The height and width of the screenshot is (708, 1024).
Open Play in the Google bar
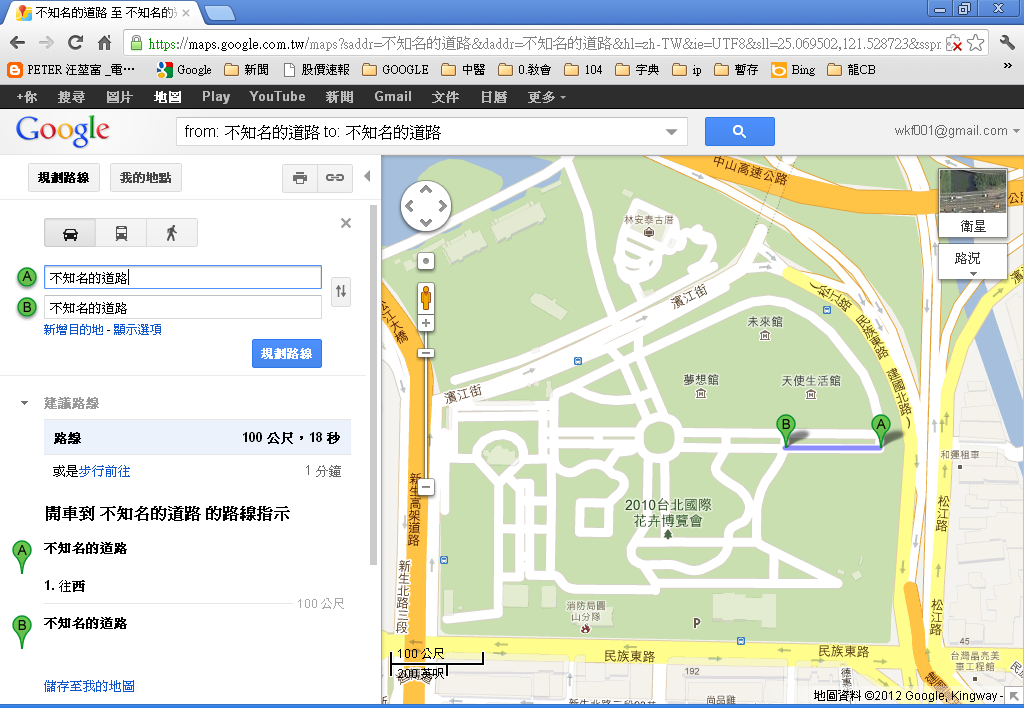(216, 97)
